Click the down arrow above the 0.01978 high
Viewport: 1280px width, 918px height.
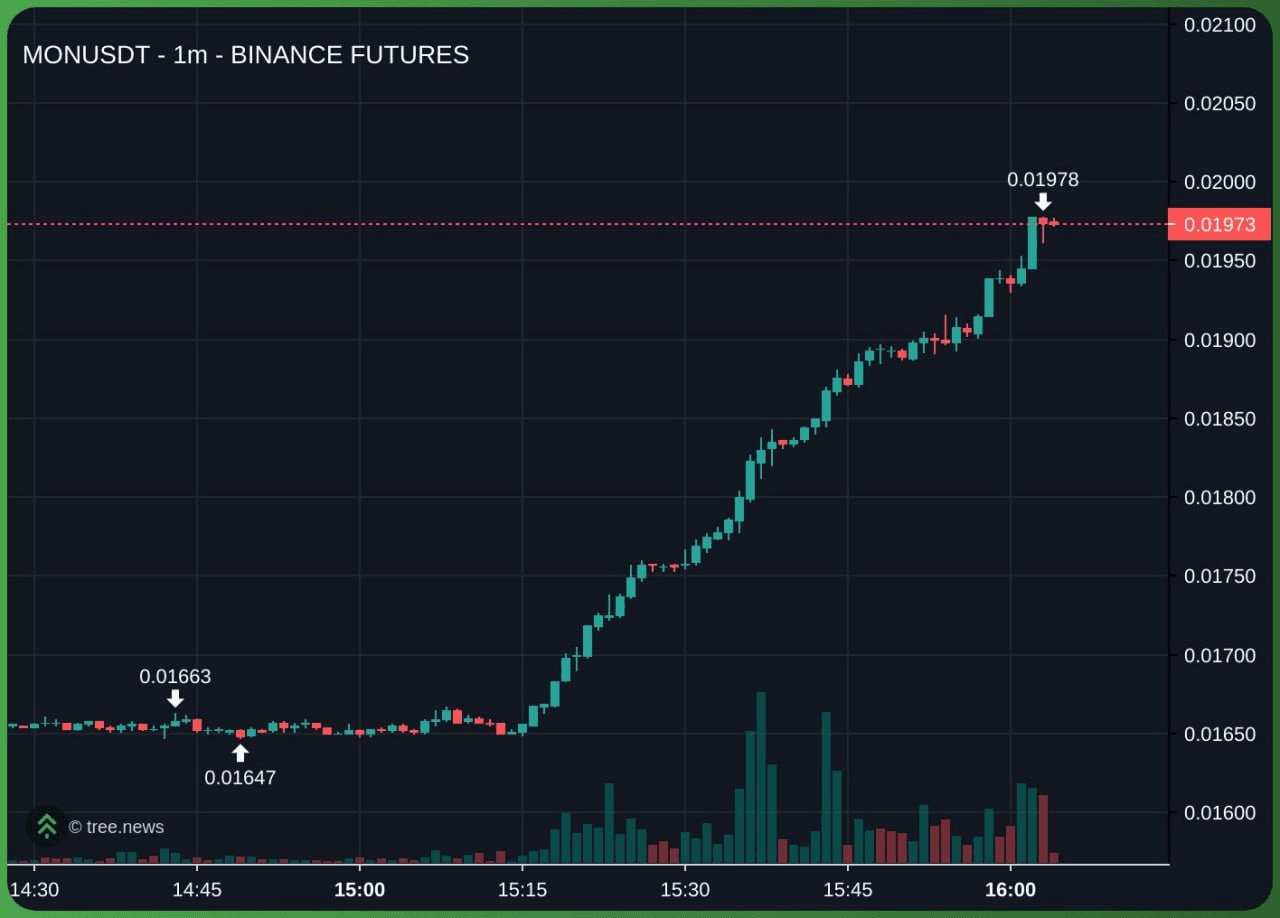tap(1043, 202)
